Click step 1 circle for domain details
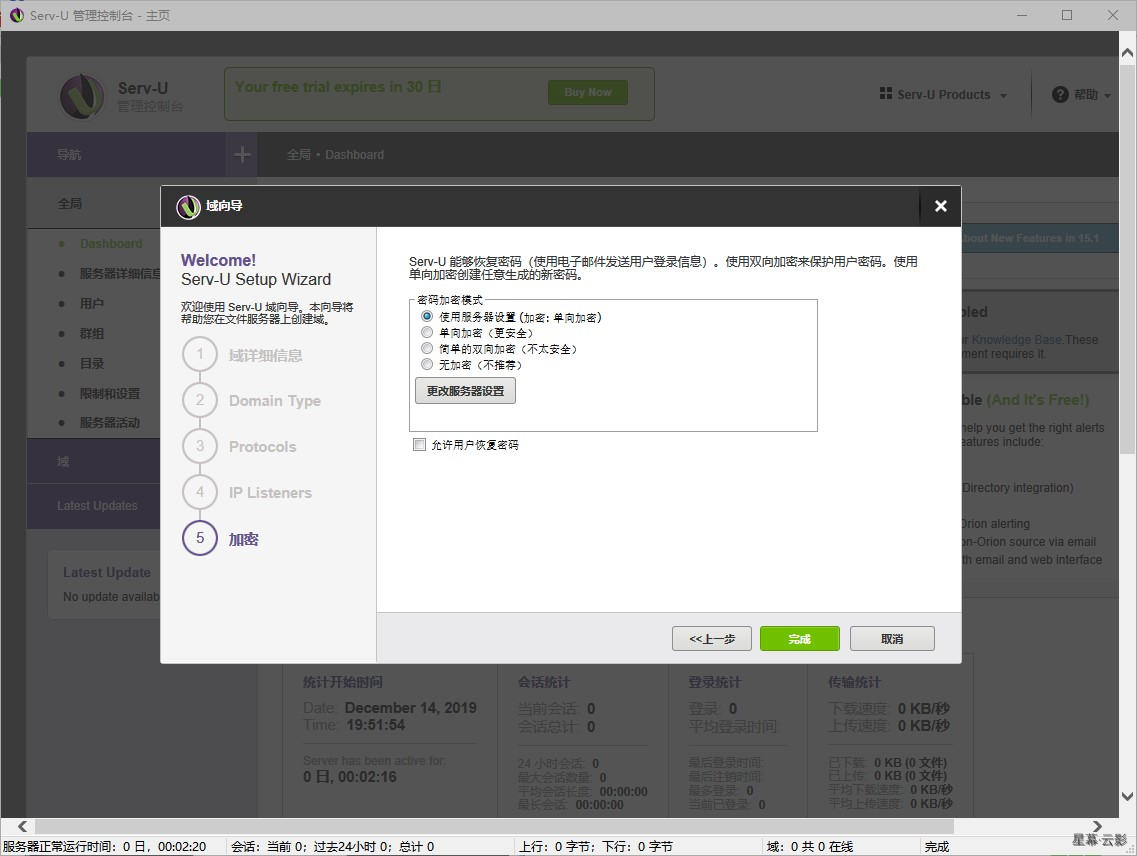Viewport: 1137px width, 856px height. pyautogui.click(x=200, y=355)
